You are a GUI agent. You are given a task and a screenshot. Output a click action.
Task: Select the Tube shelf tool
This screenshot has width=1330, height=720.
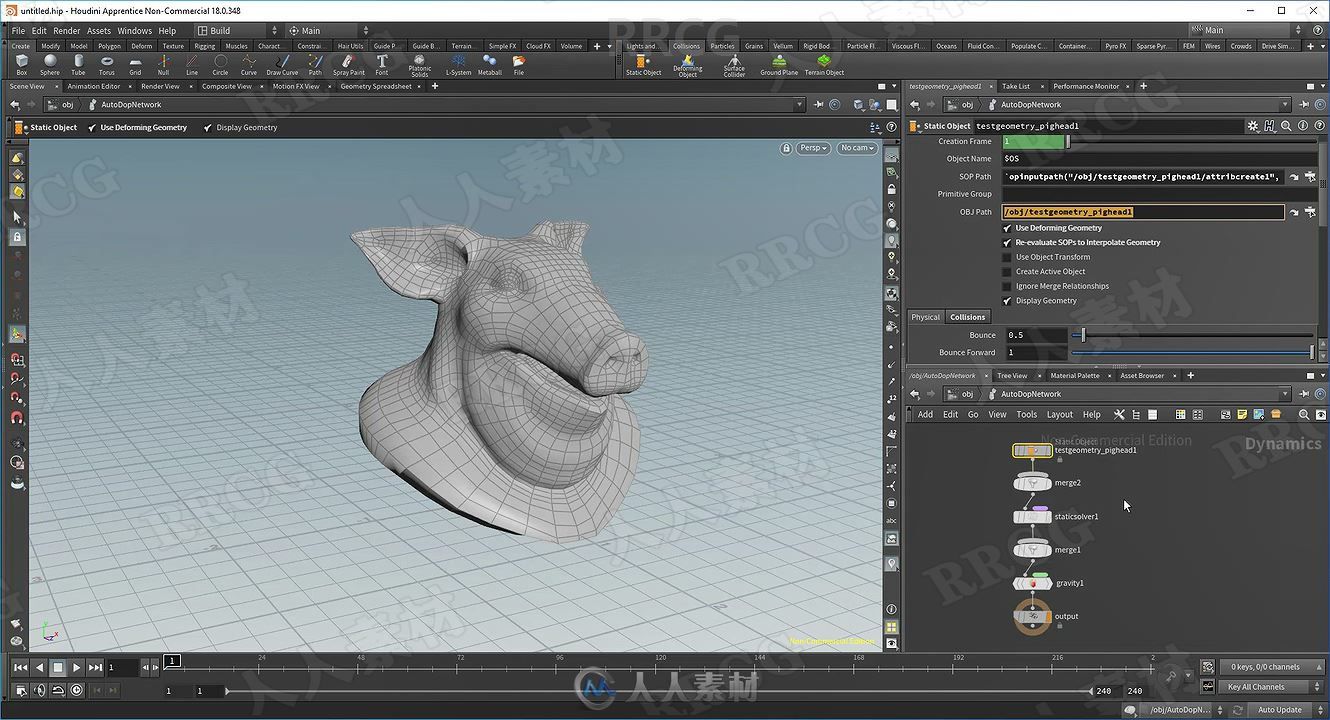[x=78, y=65]
